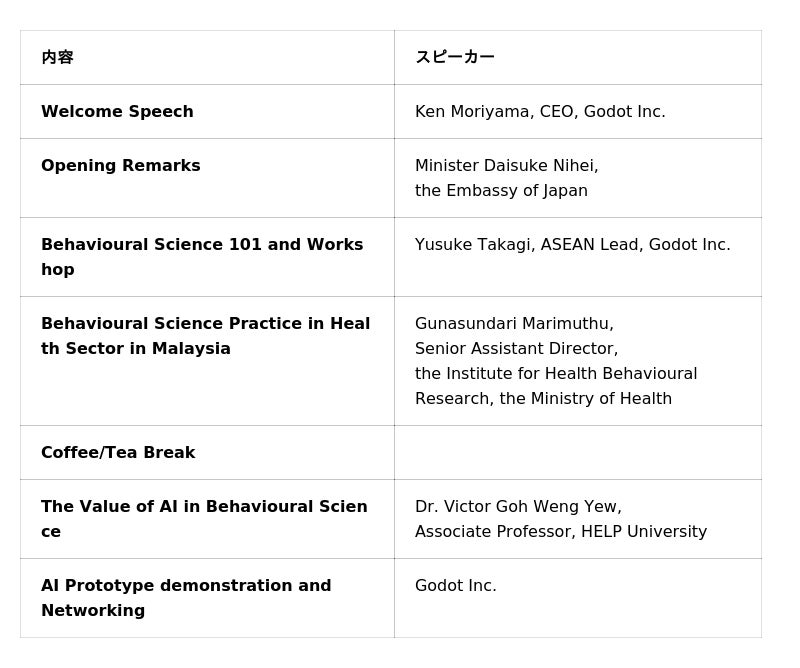Screen dimensions: 800x668
Task: Click the 内容 column header
Action: 57,58
